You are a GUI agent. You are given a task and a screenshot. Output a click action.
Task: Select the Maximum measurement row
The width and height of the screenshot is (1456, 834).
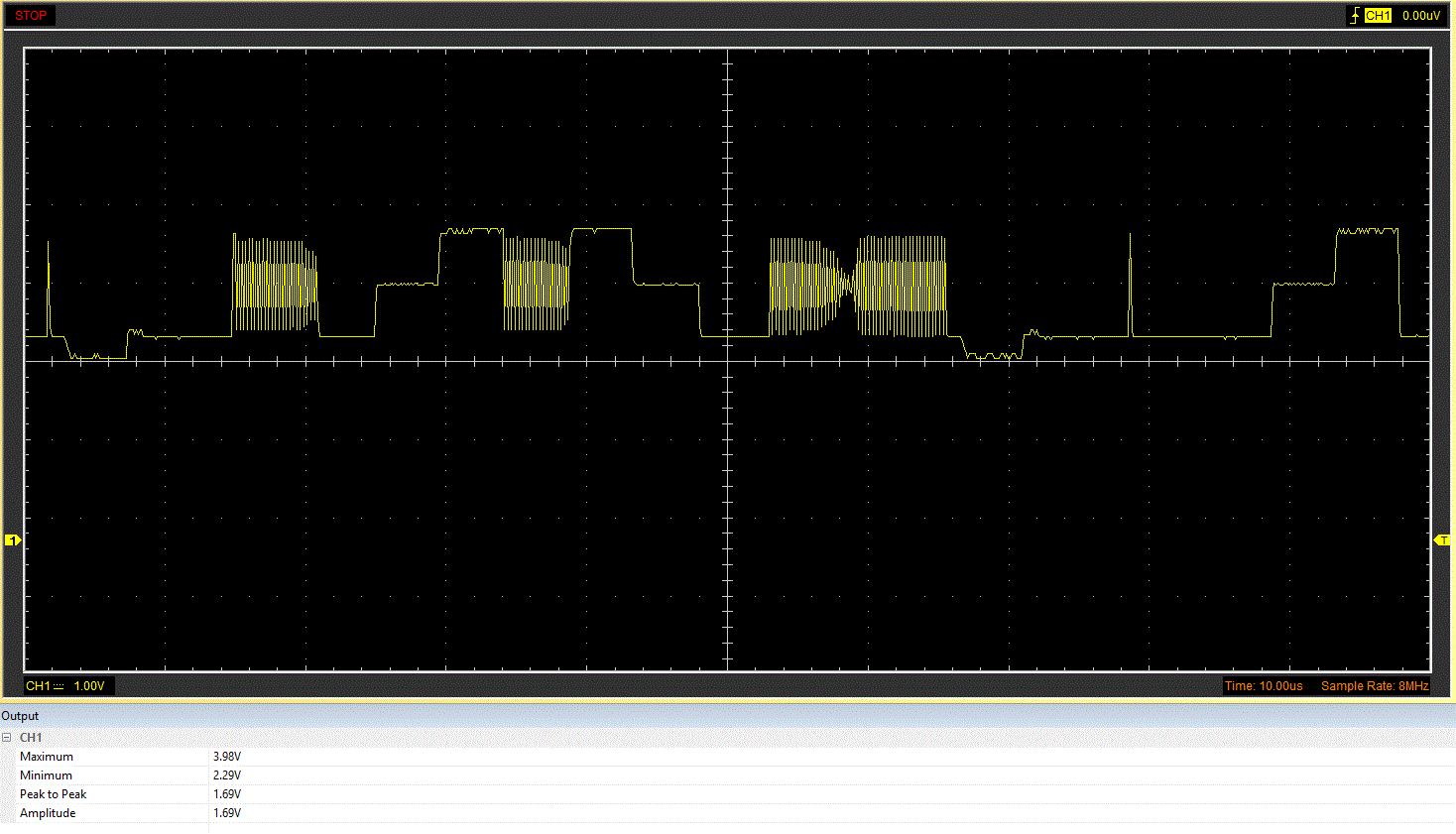728,757
